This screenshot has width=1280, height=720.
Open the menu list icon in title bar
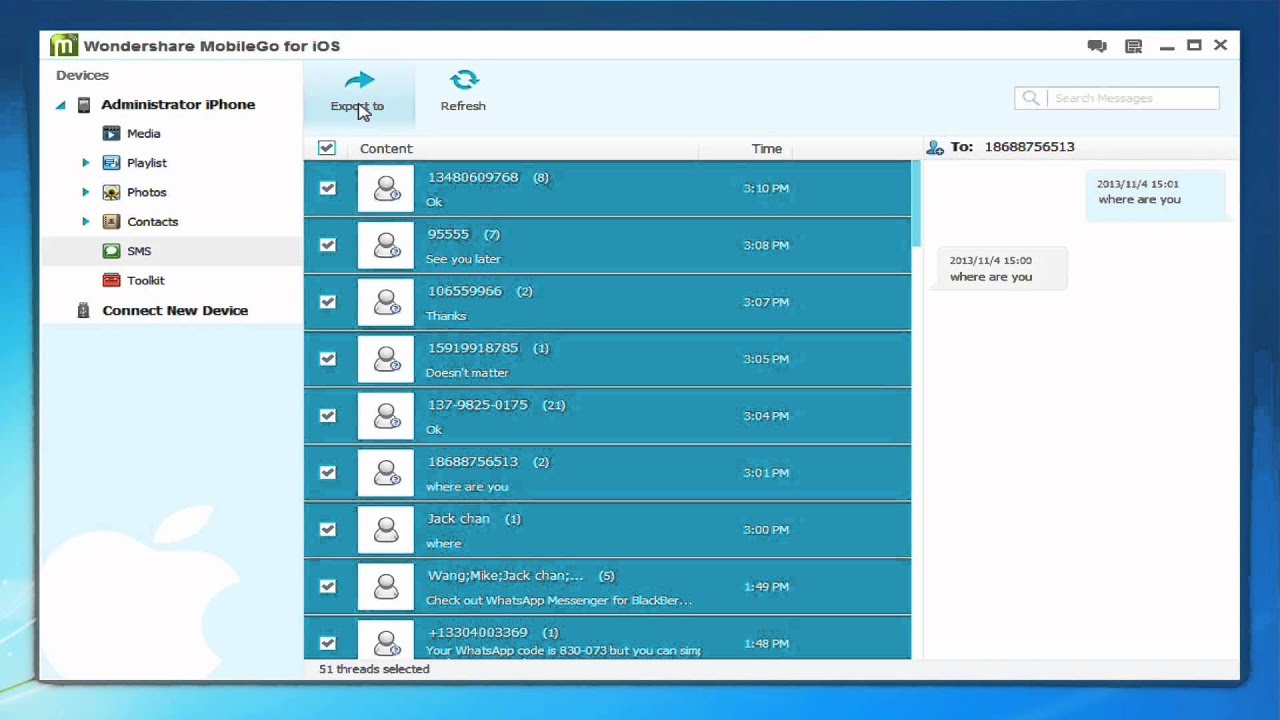(x=1133, y=46)
